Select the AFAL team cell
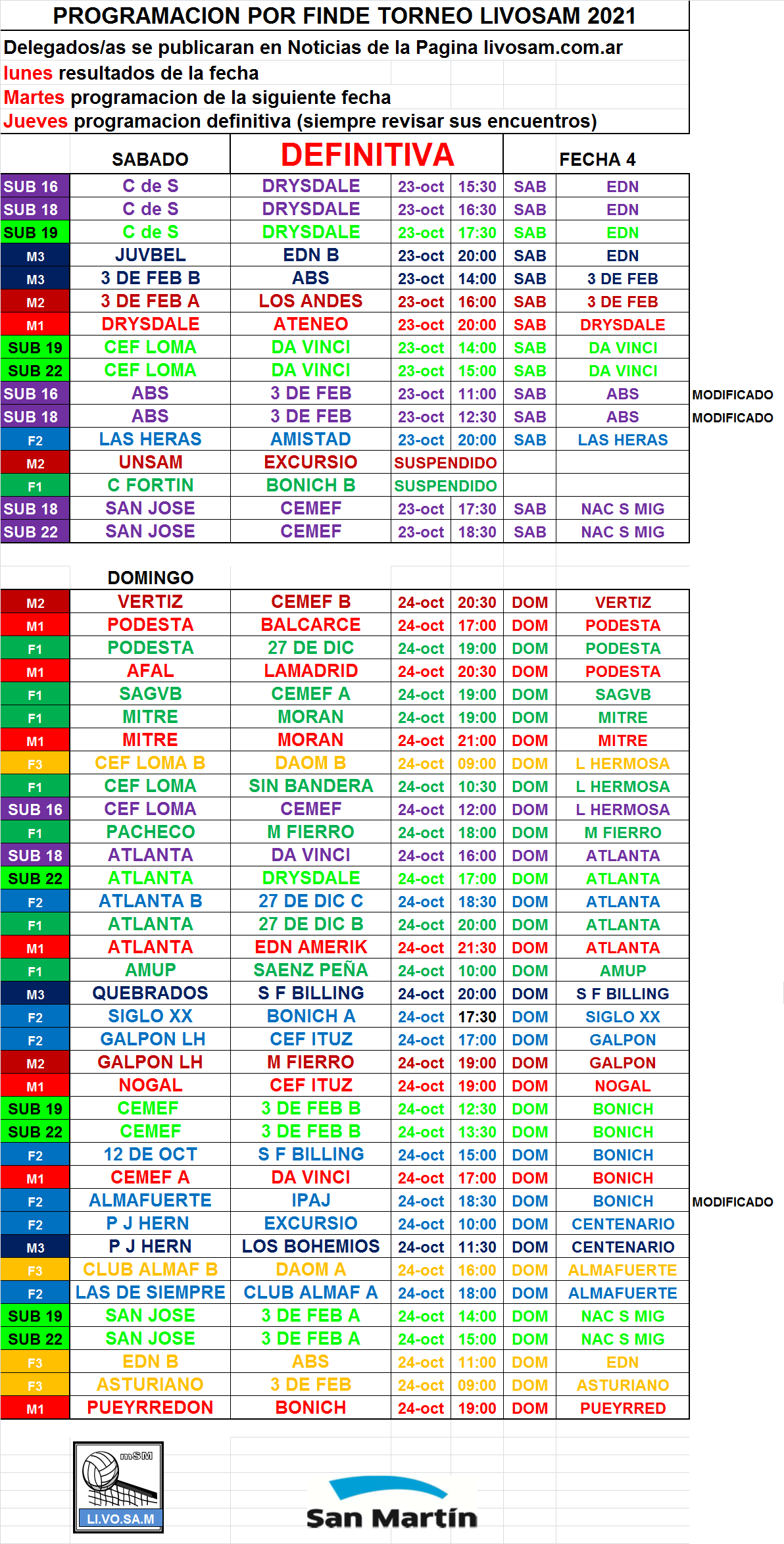This screenshot has height=1544, width=784. point(150,671)
